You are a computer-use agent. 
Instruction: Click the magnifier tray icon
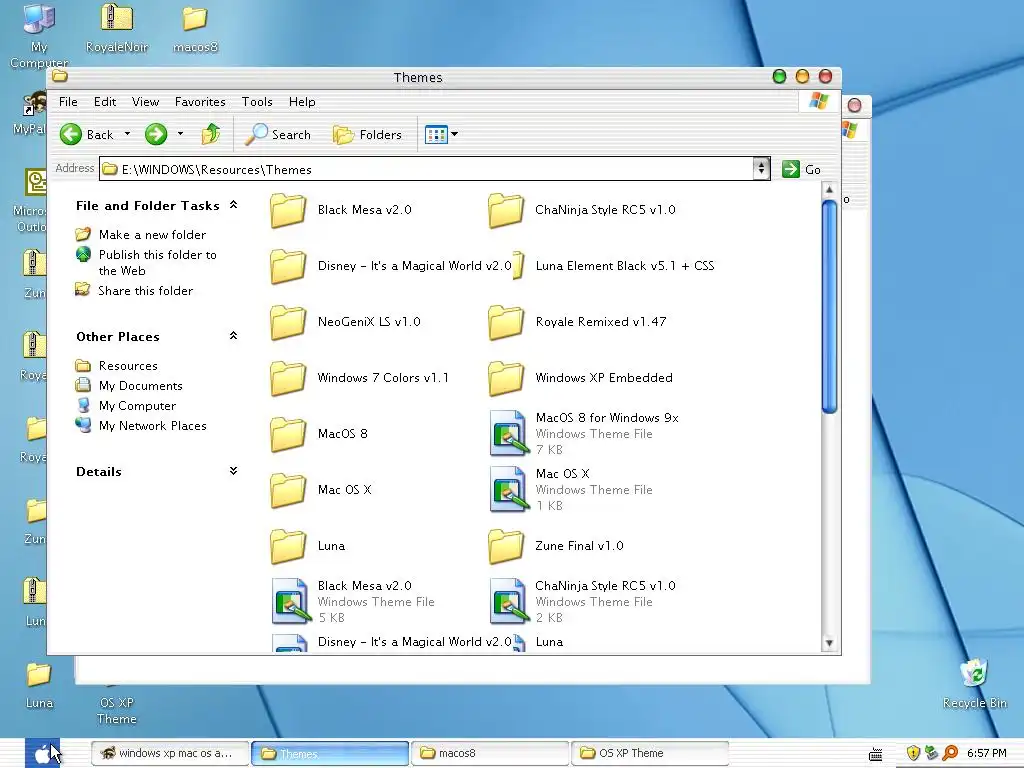coord(951,754)
